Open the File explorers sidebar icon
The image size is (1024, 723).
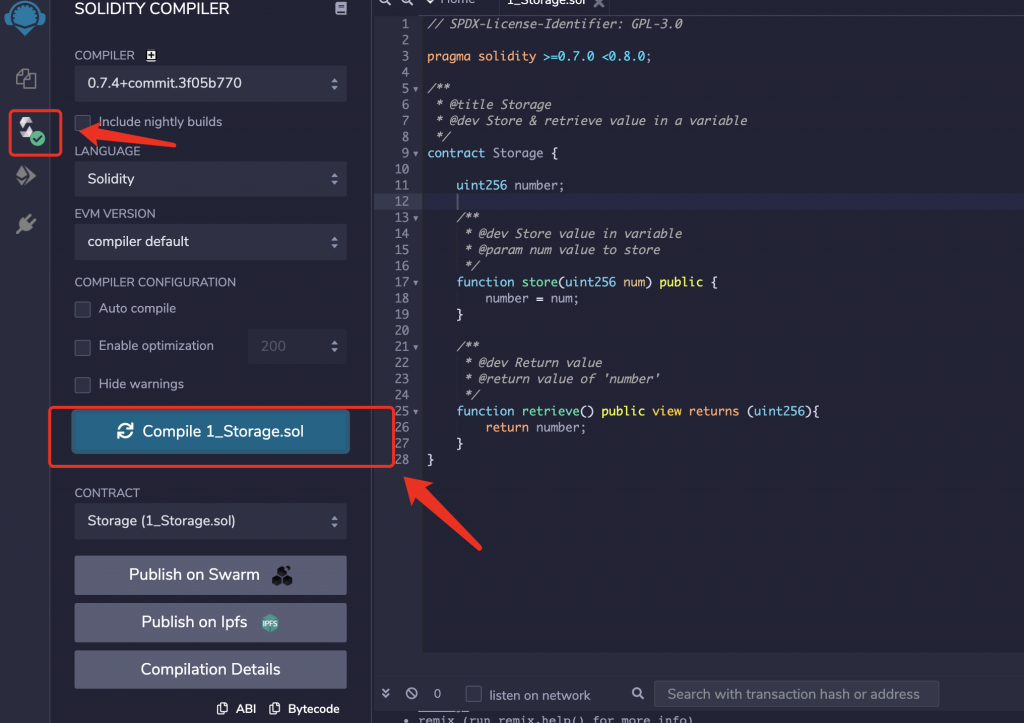26,78
